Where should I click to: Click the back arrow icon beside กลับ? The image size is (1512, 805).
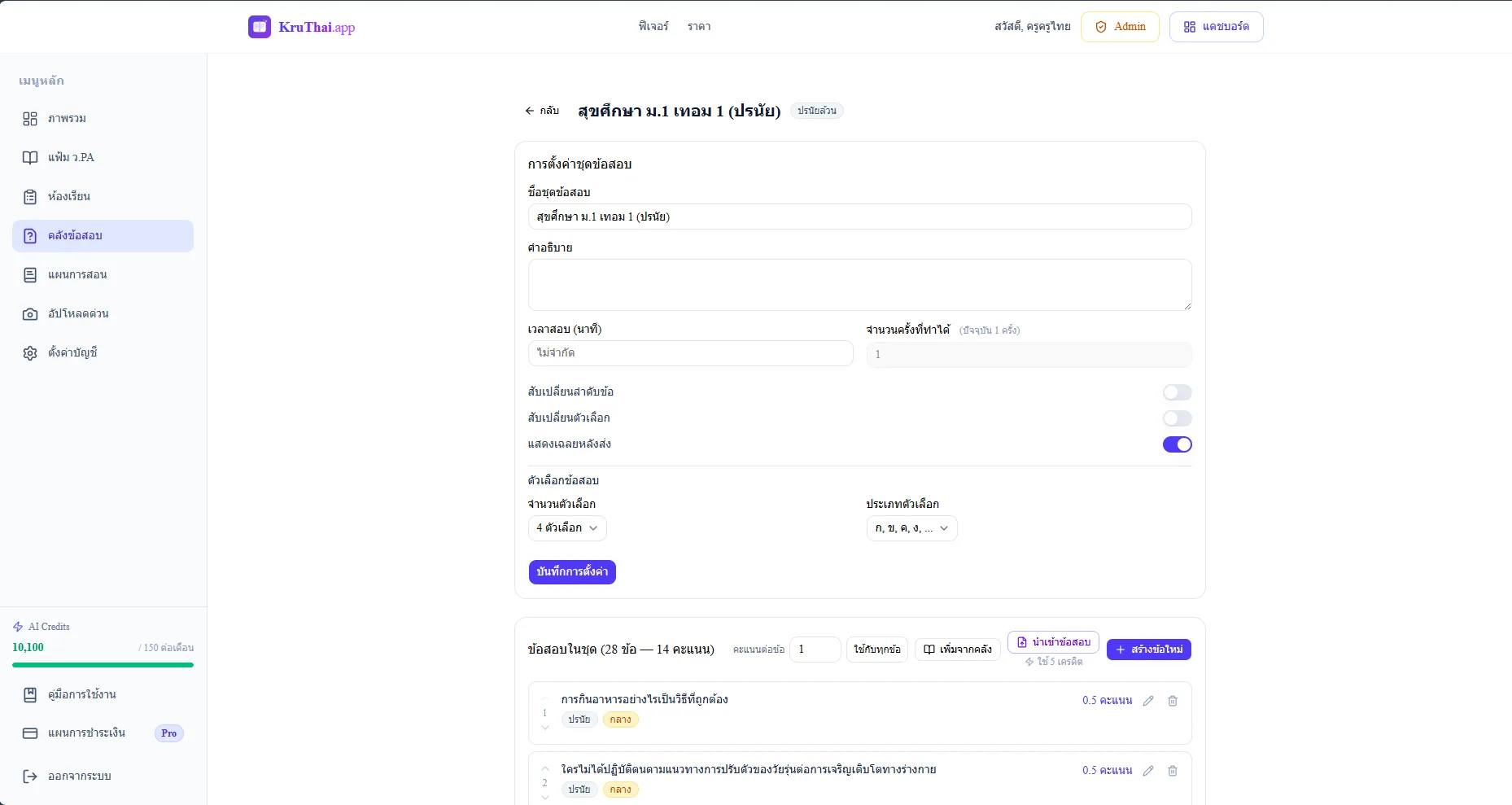point(530,111)
